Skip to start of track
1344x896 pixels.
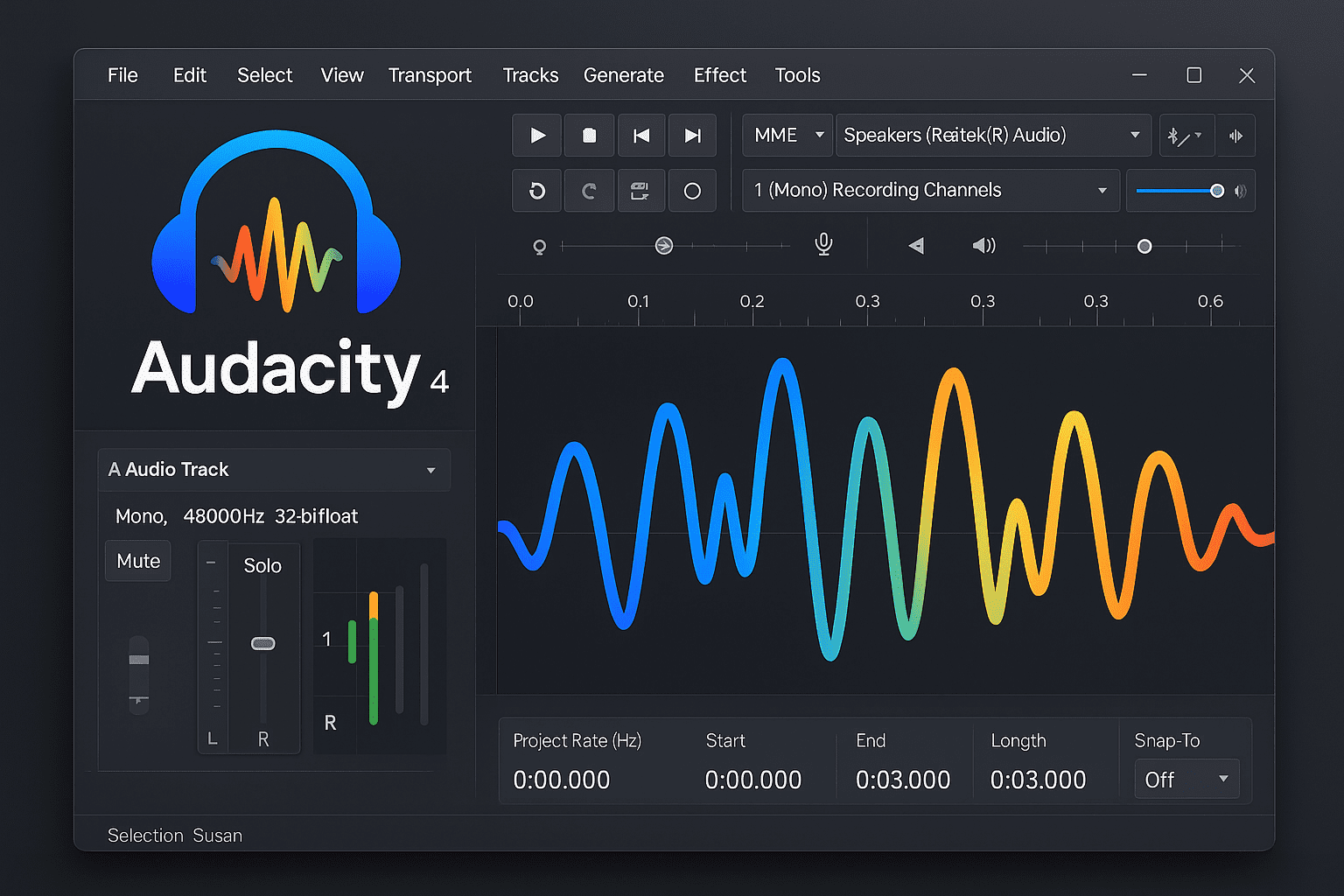tap(641, 136)
